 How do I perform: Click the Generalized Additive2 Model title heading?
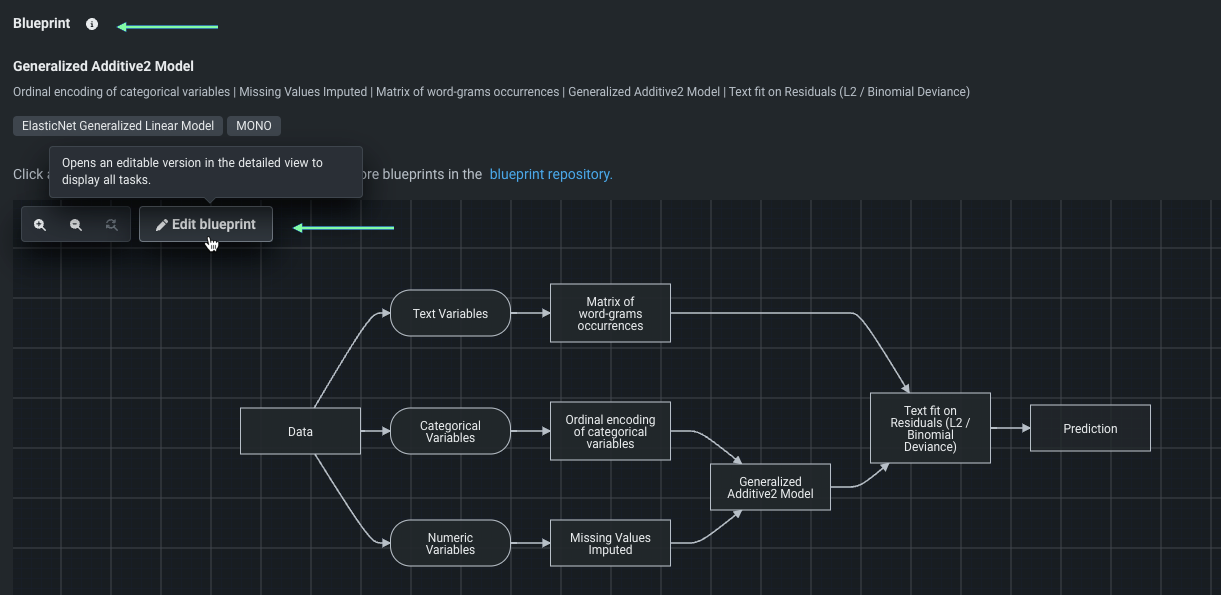point(103,66)
